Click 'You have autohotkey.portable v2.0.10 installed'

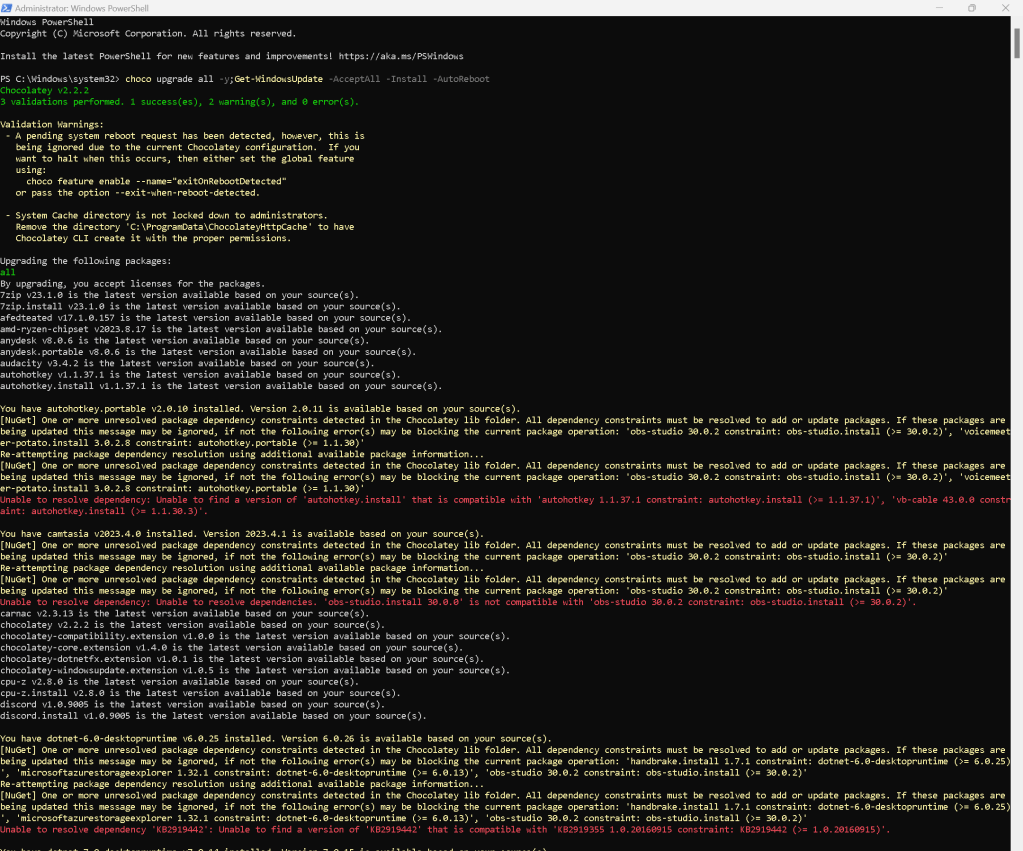click(121, 409)
